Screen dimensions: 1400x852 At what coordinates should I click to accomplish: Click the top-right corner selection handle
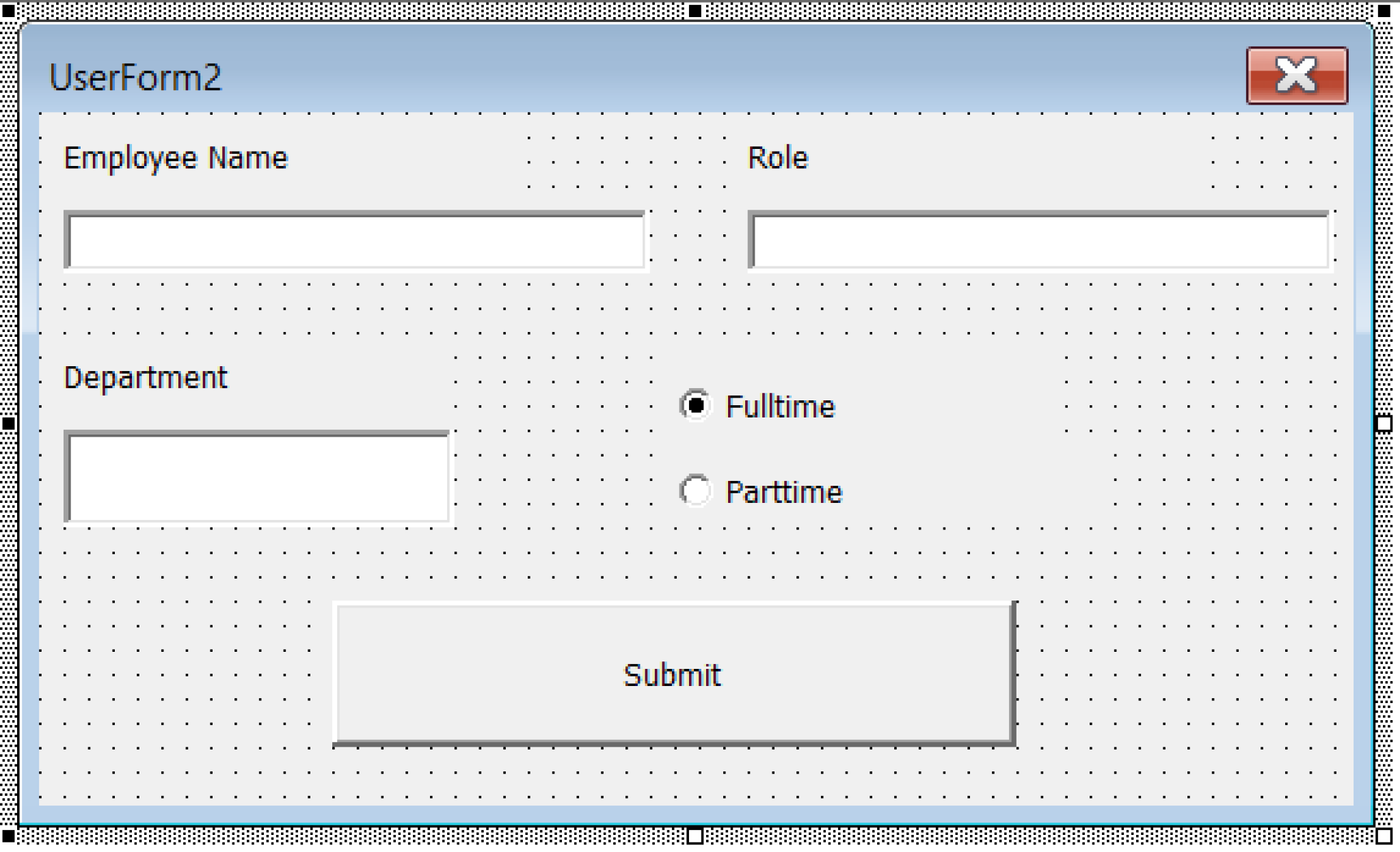point(1384,10)
